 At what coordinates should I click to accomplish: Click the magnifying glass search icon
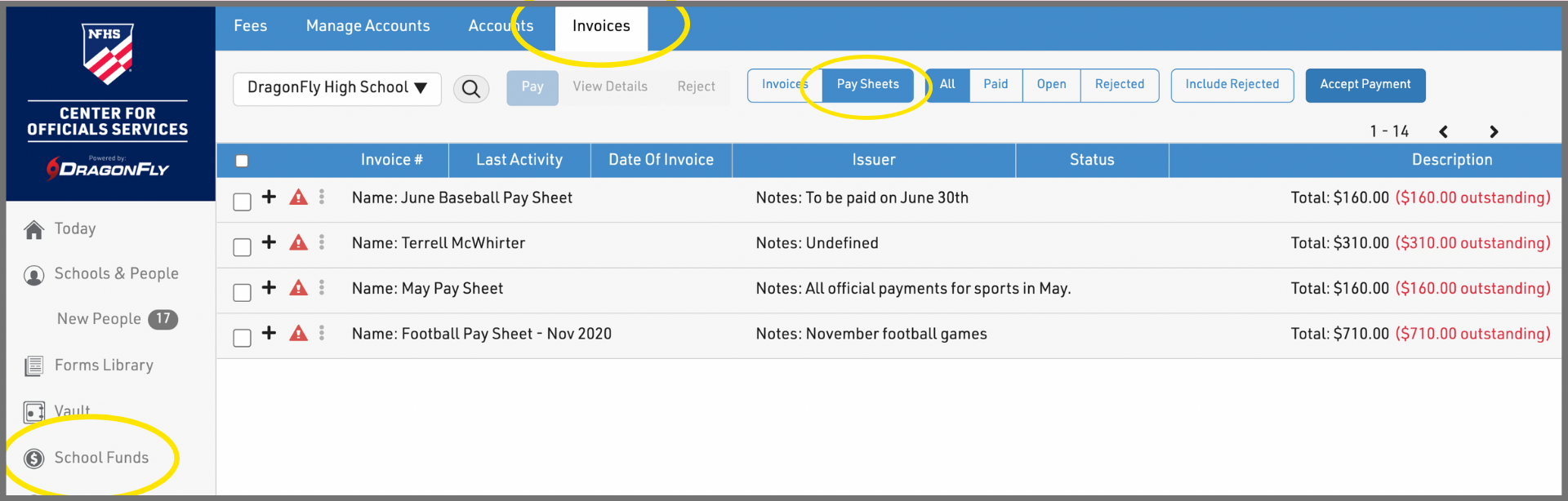point(471,89)
